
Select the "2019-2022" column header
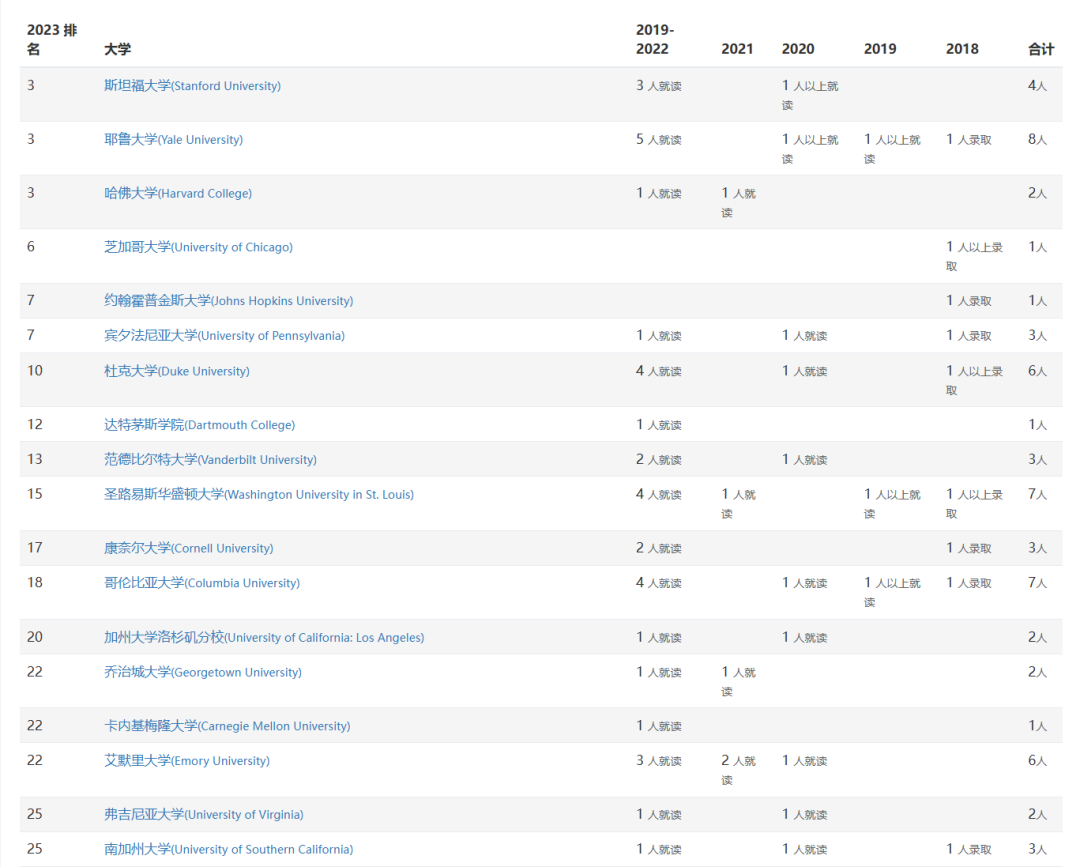tap(655, 39)
